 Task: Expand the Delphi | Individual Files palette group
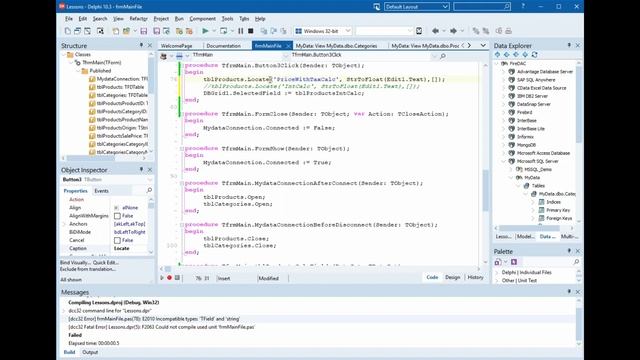(497, 272)
